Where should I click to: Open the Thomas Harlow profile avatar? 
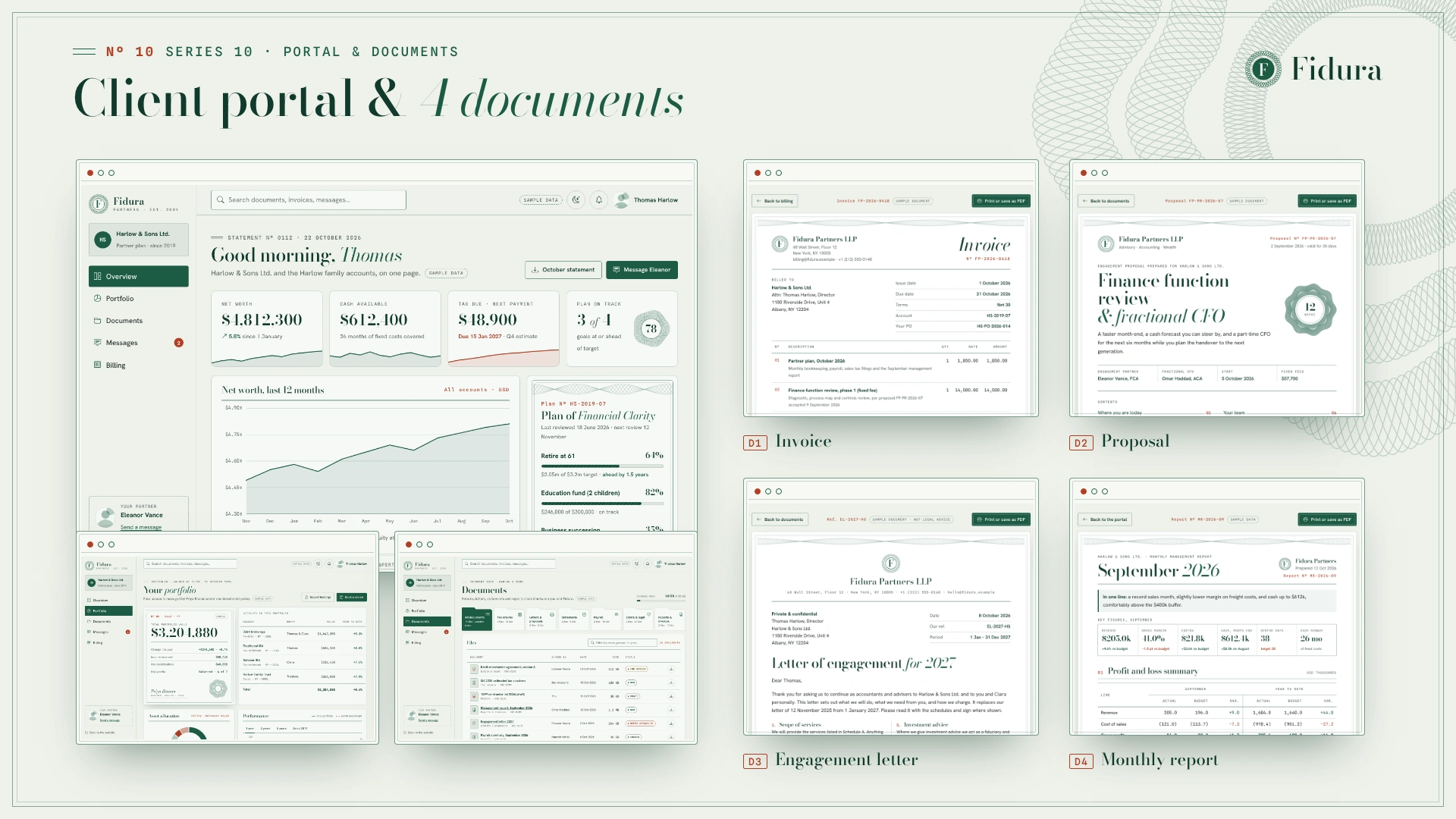(x=622, y=200)
